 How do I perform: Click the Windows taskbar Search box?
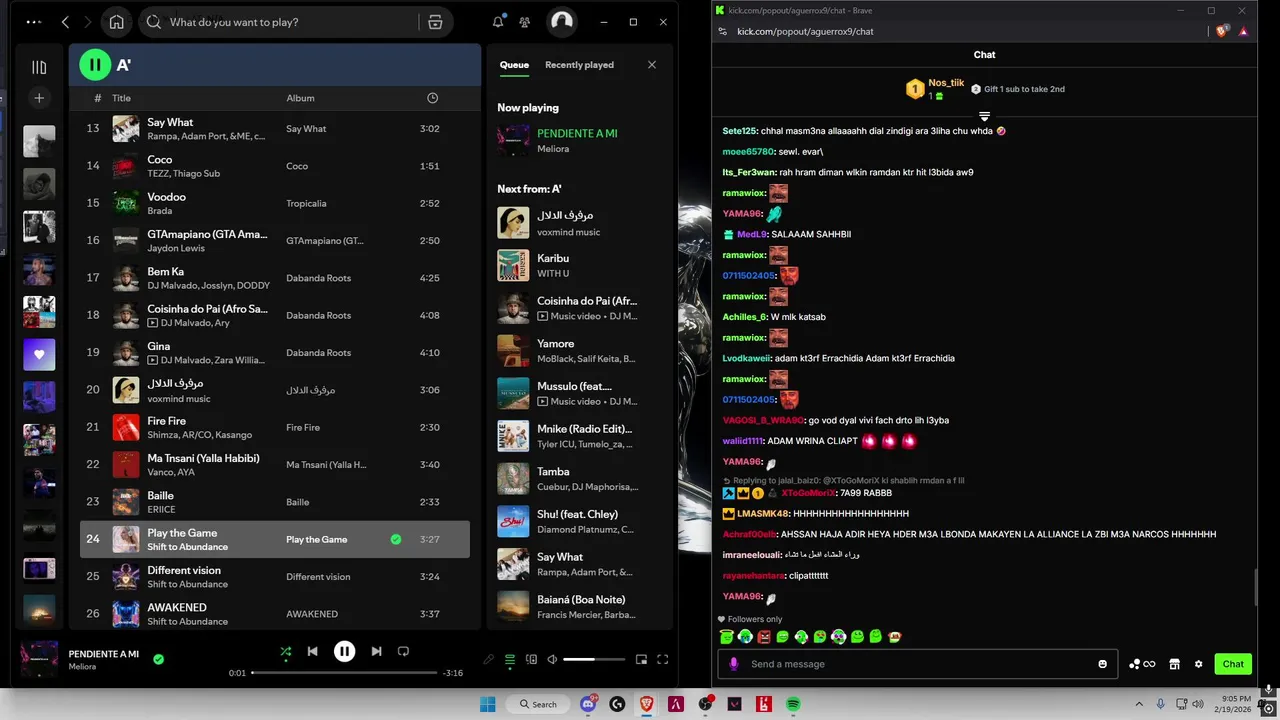[x=538, y=704]
